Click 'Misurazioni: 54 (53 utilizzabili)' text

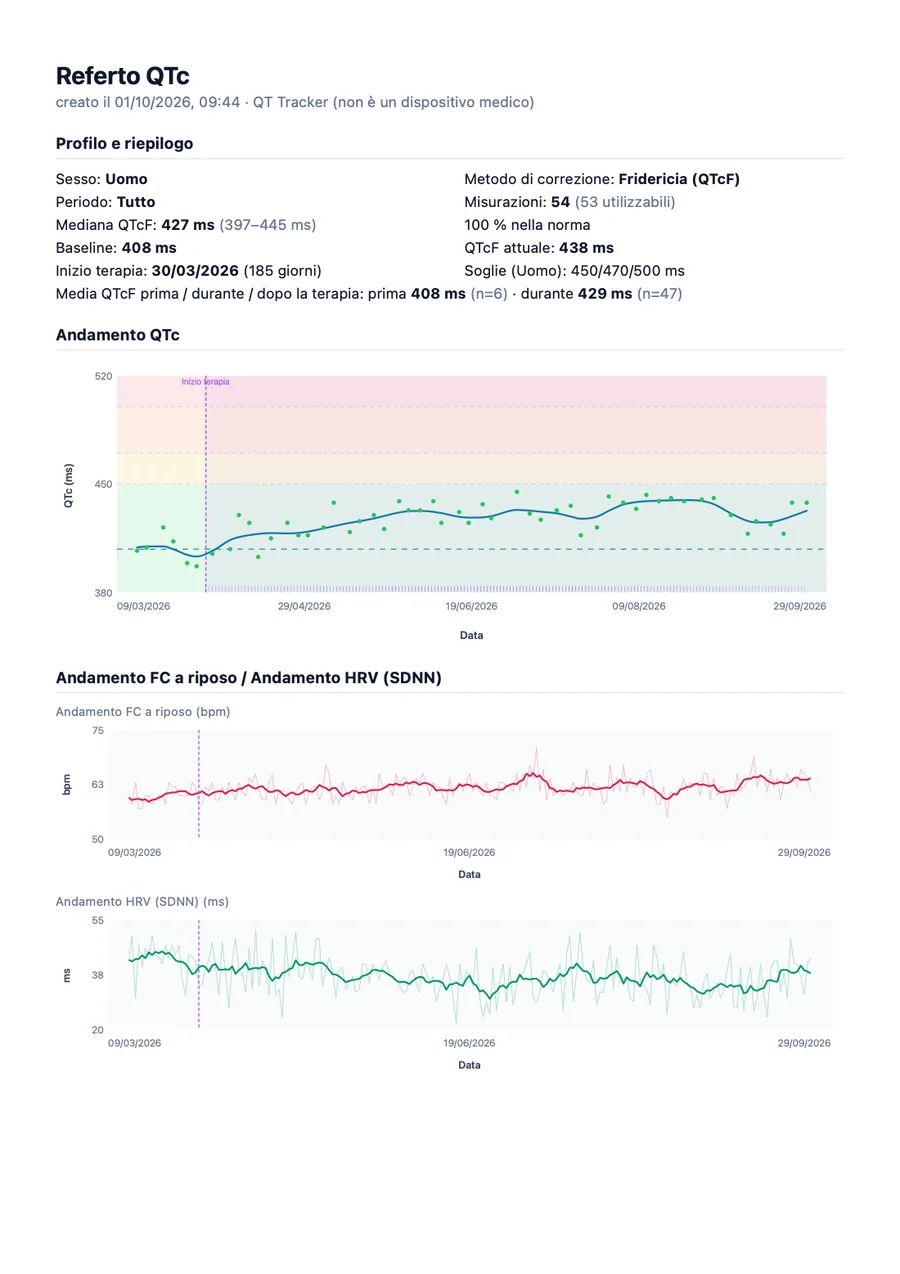[570, 202]
